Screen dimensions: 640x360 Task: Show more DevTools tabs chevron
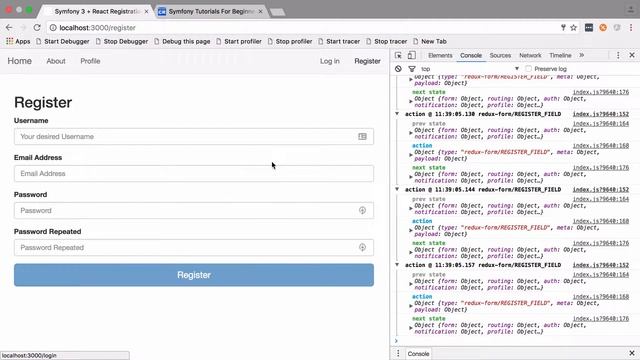click(582, 55)
